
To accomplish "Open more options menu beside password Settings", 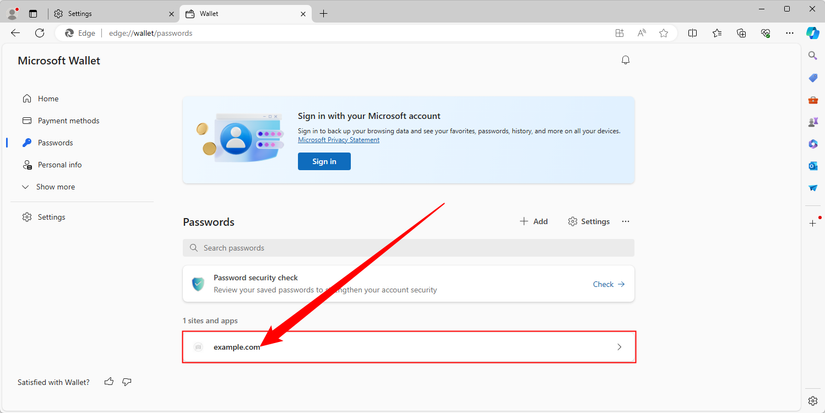I will pyautogui.click(x=626, y=222).
